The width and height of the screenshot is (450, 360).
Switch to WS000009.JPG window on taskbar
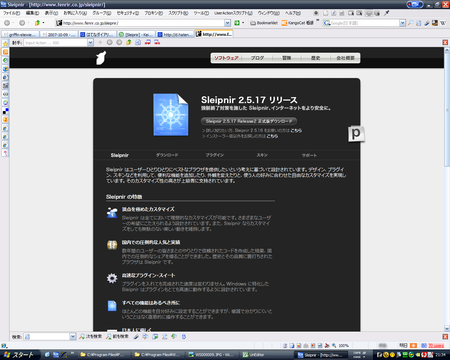(212, 355)
